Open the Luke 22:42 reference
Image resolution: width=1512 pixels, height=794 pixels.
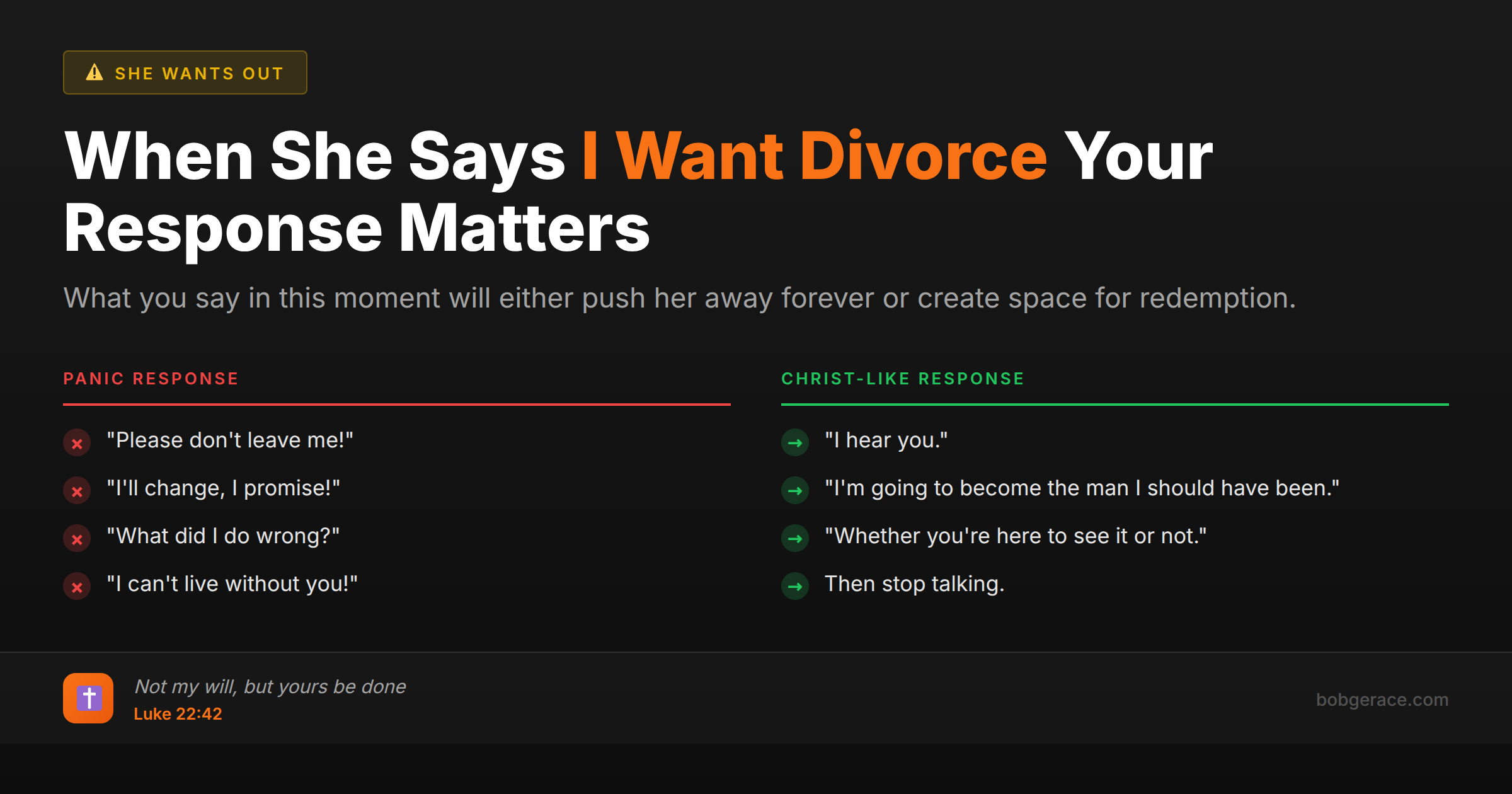(178, 714)
